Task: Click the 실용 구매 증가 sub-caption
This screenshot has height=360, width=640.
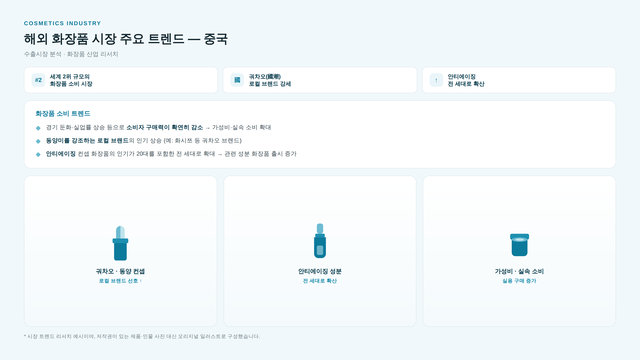Action: [519, 281]
